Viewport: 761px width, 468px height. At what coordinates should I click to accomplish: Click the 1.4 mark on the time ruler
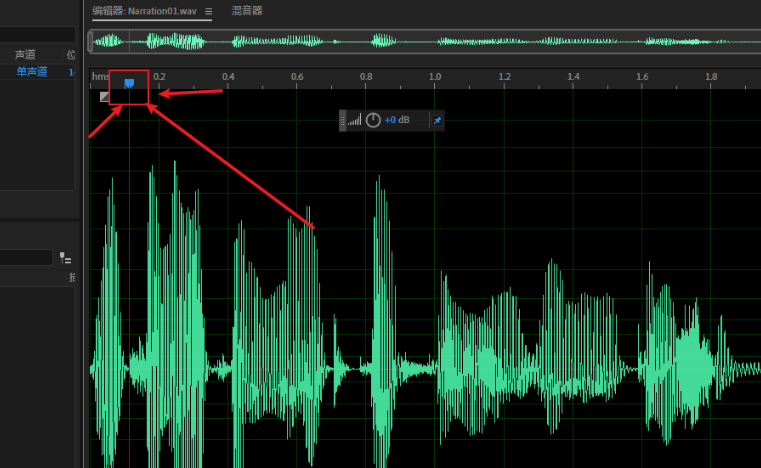click(573, 77)
